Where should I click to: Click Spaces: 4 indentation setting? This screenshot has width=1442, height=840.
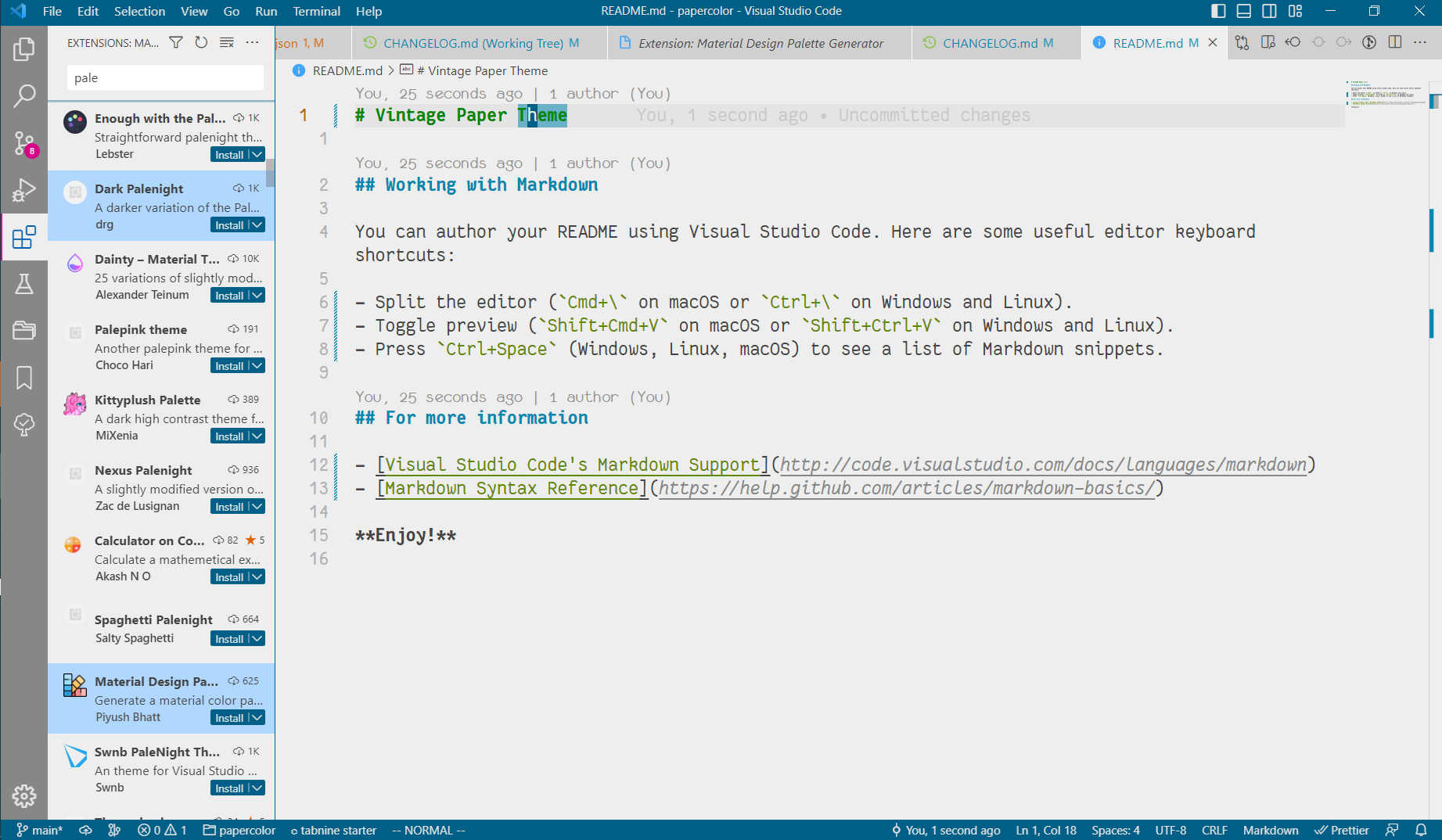click(1115, 830)
